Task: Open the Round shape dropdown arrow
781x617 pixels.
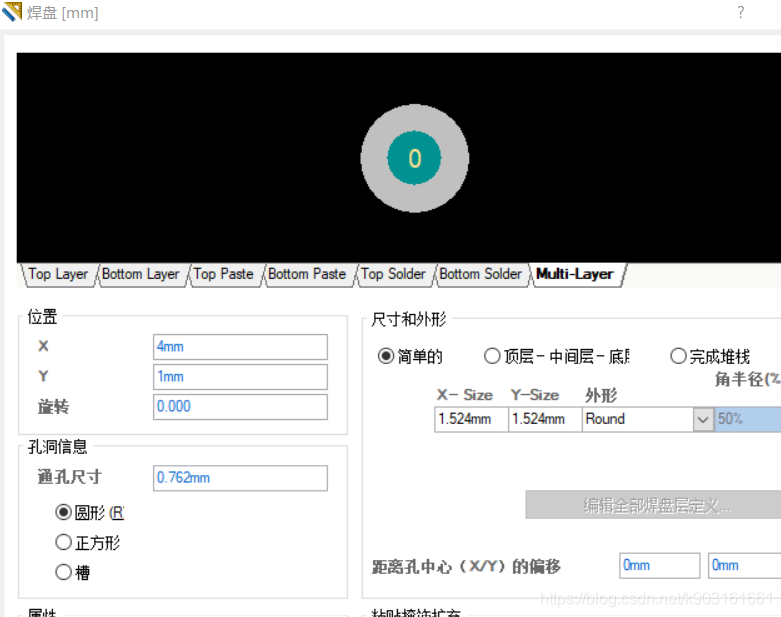Action: click(703, 419)
